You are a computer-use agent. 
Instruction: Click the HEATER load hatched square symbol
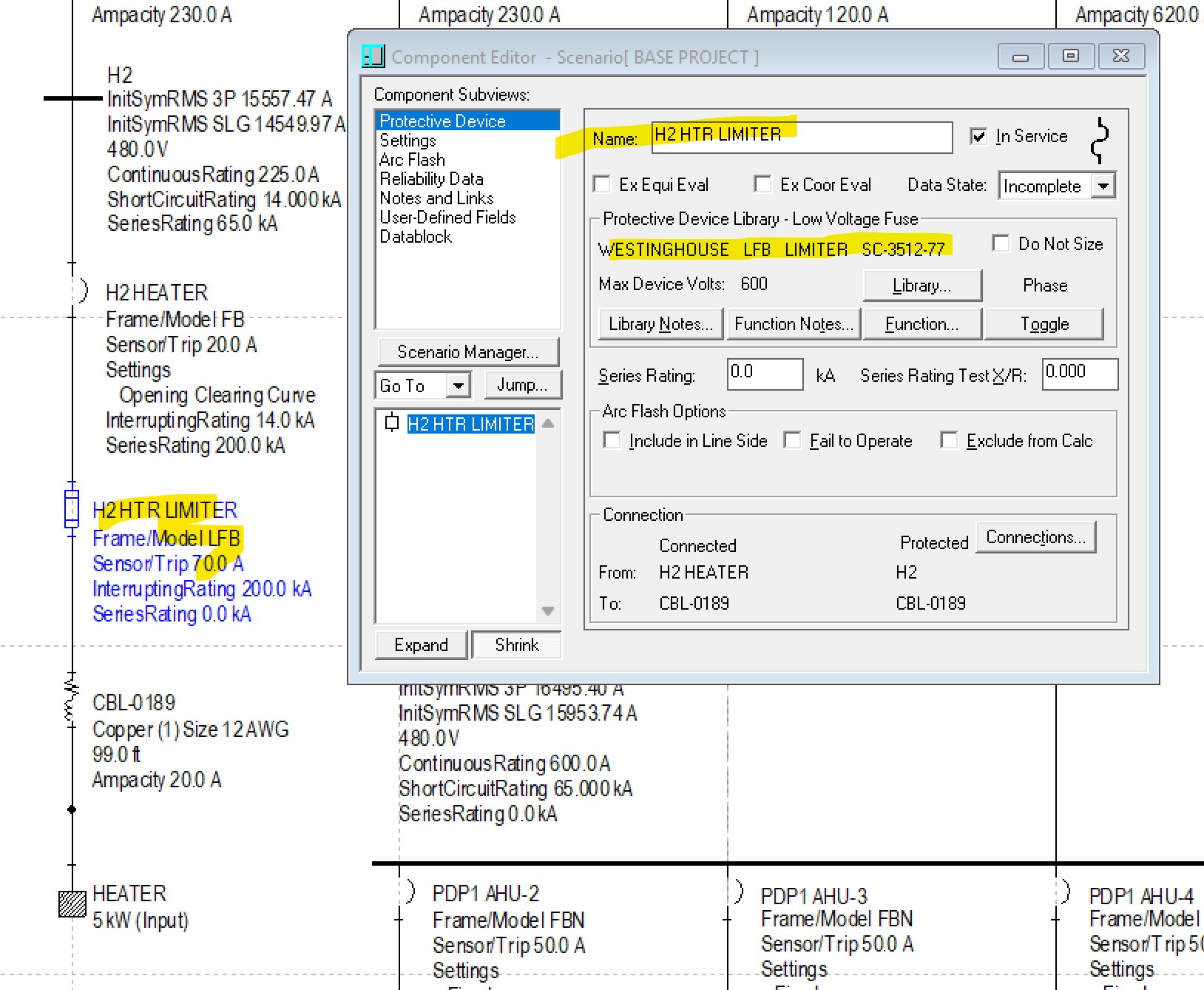click(72, 904)
